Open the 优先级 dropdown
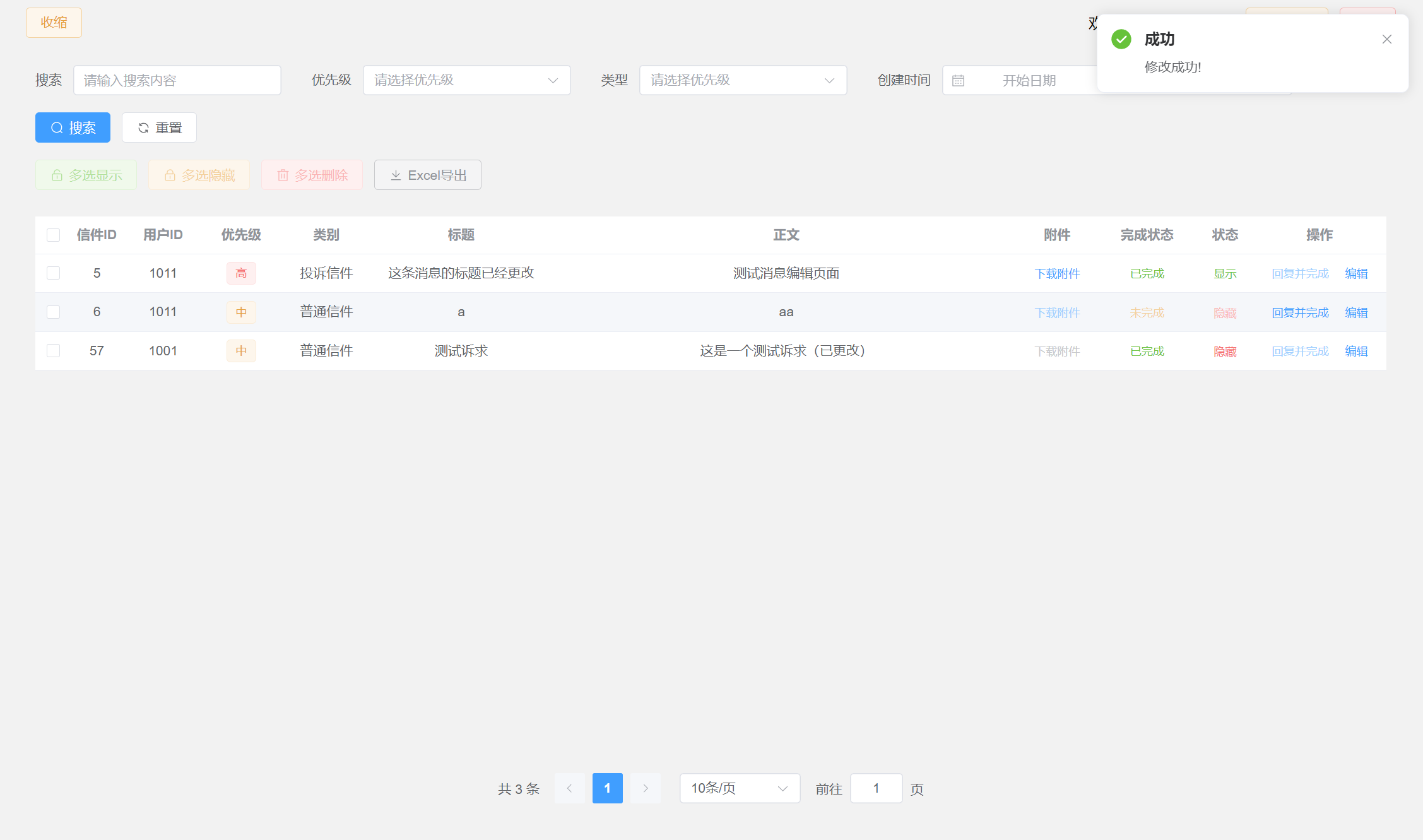The image size is (1423, 840). click(x=466, y=80)
